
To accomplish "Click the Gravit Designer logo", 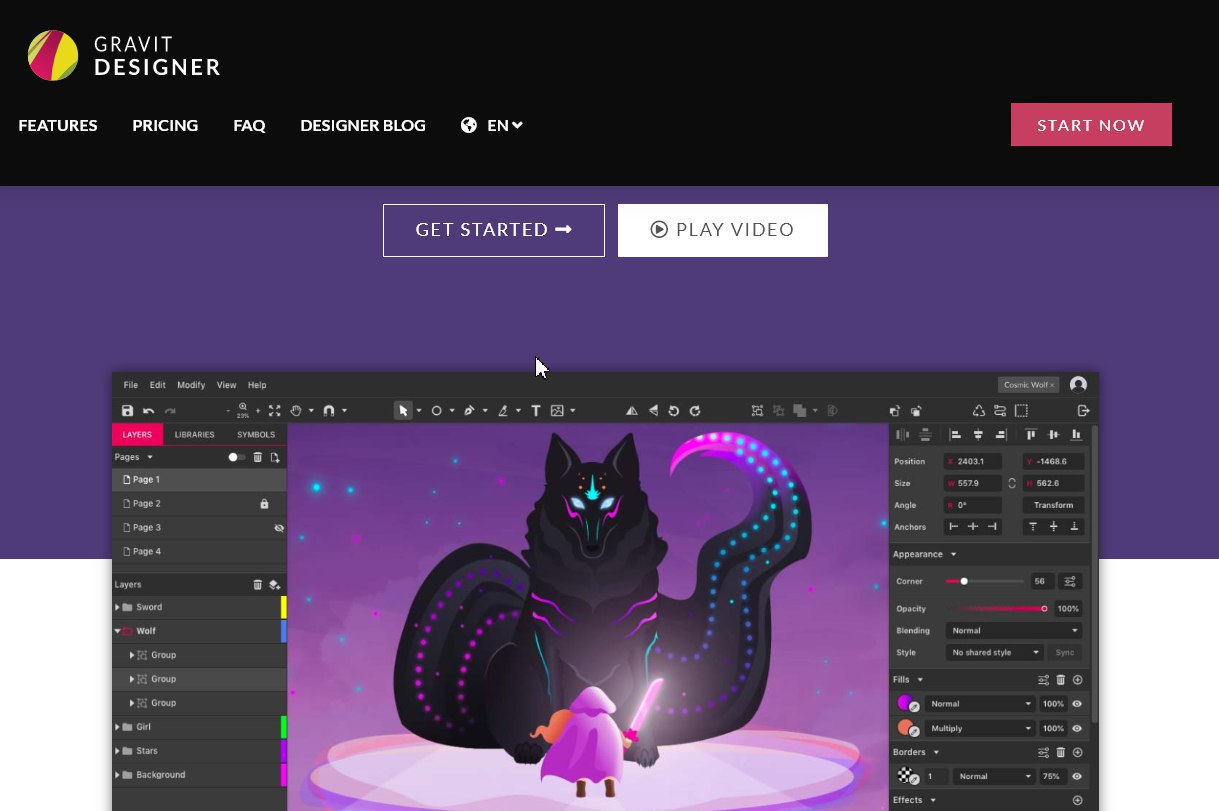I will (x=124, y=55).
